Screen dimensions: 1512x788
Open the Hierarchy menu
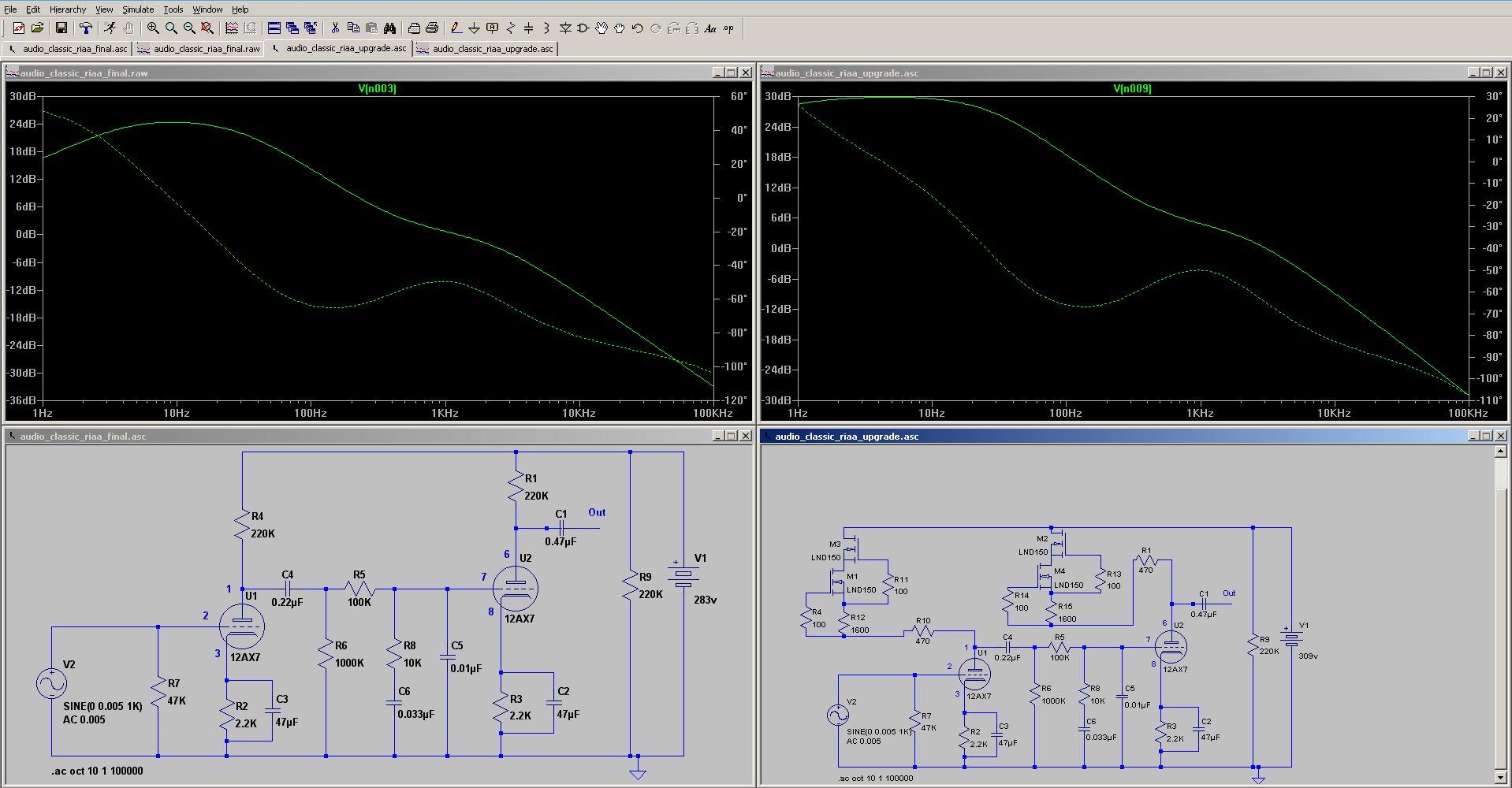68,9
